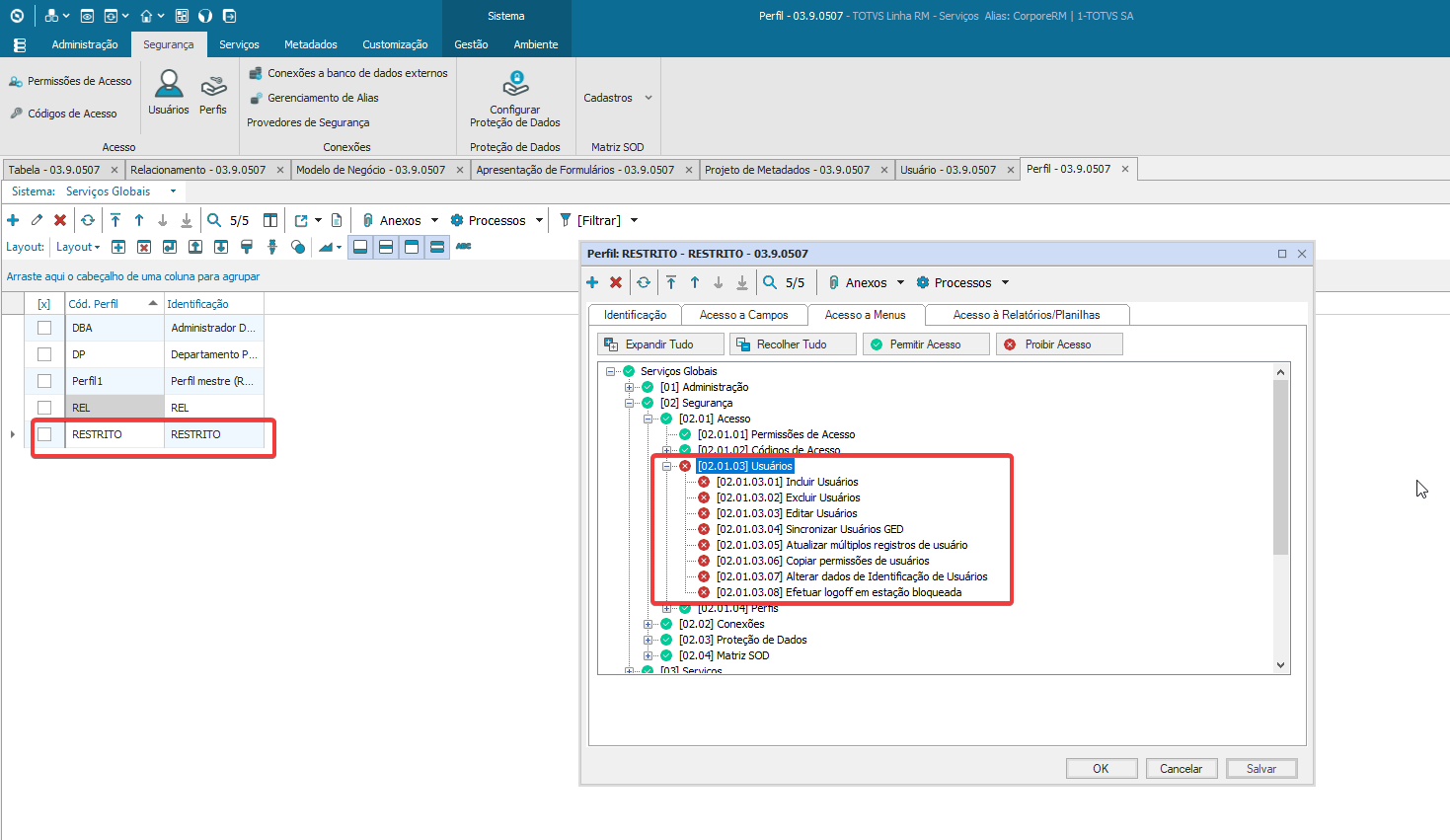Select the [02.01.03.03] Editar Usuários tree item
This screenshot has width=1450, height=840.
[x=787, y=513]
